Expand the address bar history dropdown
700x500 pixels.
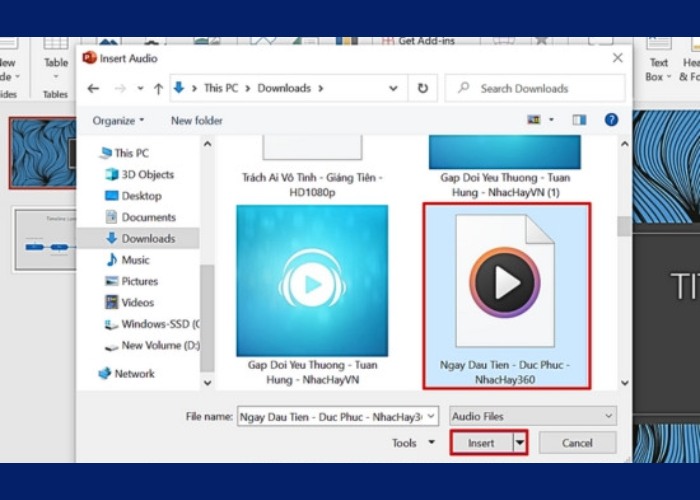393,88
